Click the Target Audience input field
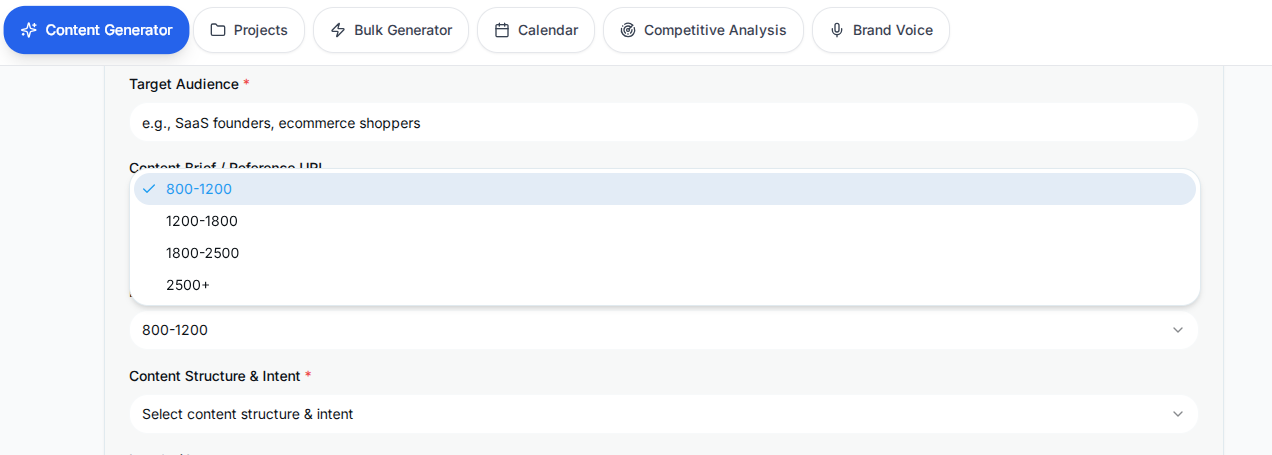 pos(664,123)
